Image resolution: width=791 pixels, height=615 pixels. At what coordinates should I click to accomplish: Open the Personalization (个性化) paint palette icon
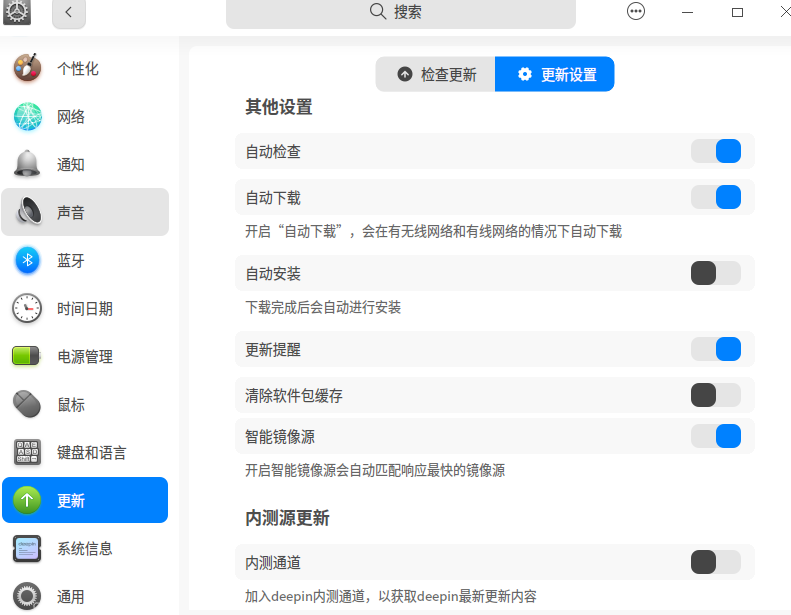27,68
